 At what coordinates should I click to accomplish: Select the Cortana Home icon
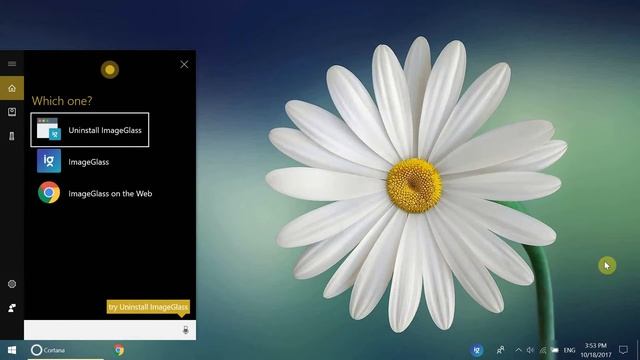[x=12, y=88]
